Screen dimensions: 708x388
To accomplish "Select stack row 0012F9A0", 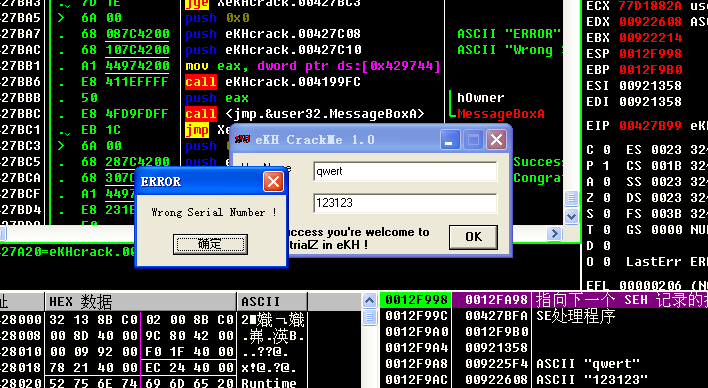I will tap(544, 332).
